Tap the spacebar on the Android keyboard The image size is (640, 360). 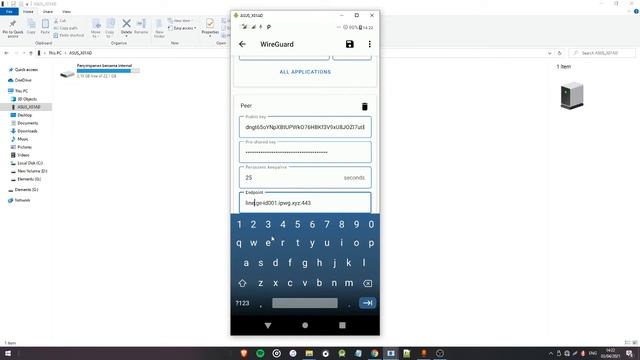point(304,303)
